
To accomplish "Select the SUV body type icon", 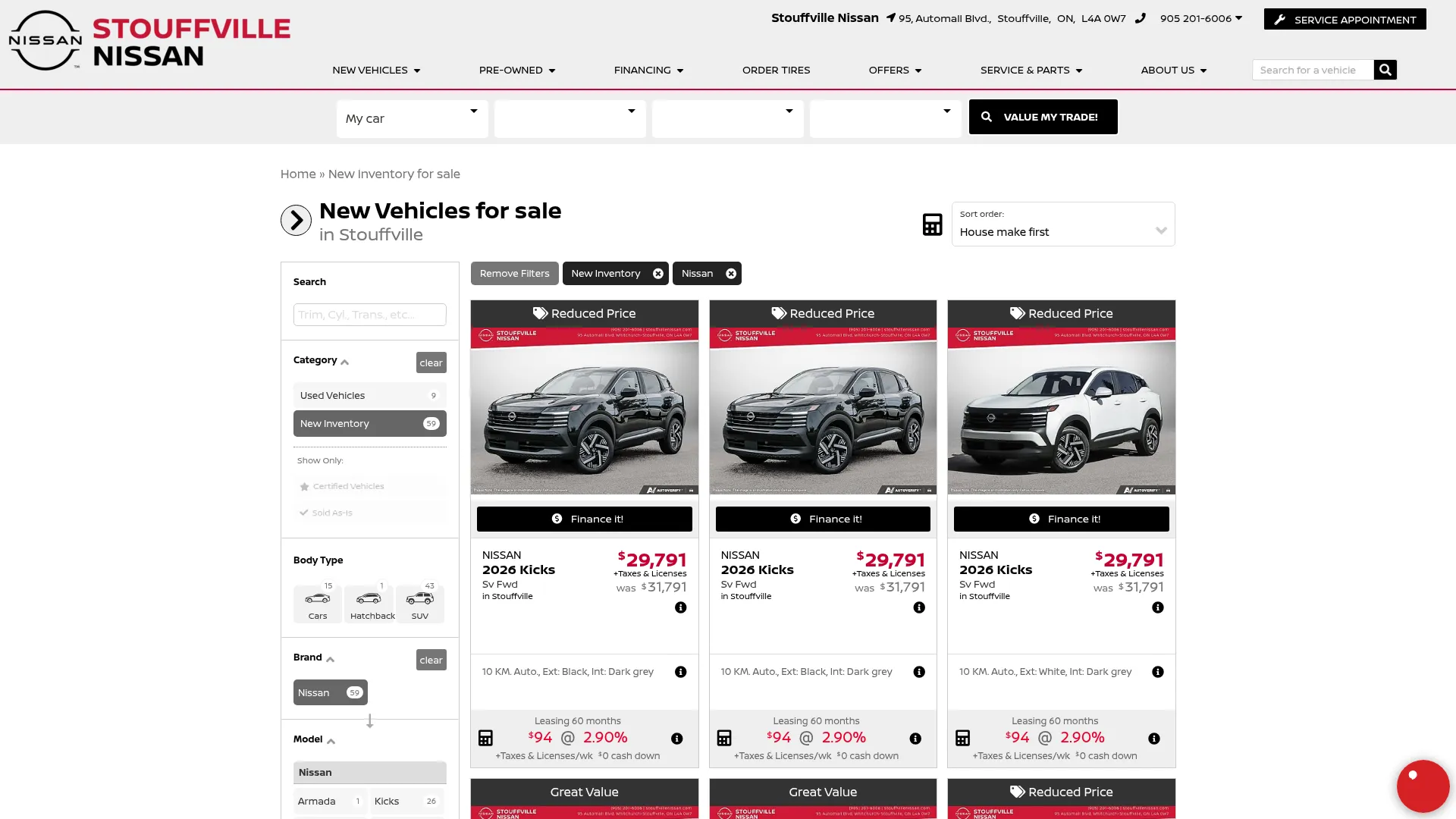I will pyautogui.click(x=420, y=604).
